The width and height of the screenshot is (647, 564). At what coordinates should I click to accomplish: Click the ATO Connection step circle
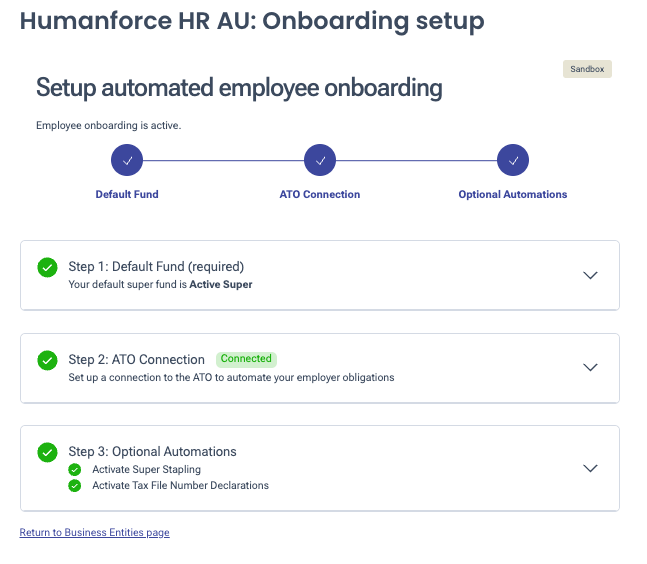coord(320,160)
